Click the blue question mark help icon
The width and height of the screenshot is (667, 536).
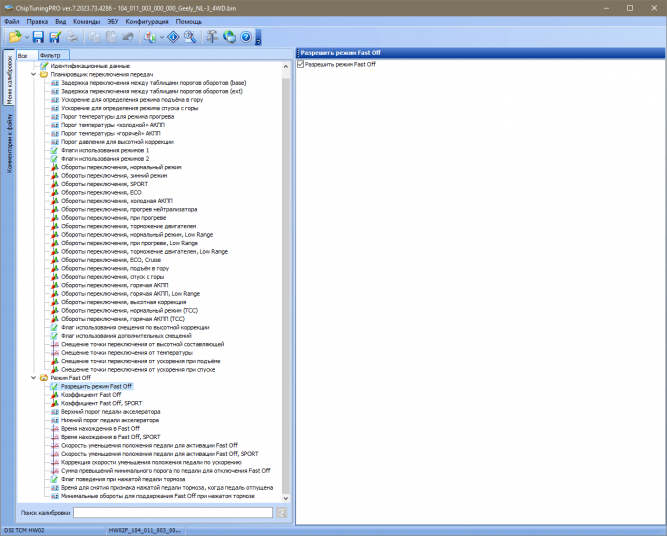[246, 37]
